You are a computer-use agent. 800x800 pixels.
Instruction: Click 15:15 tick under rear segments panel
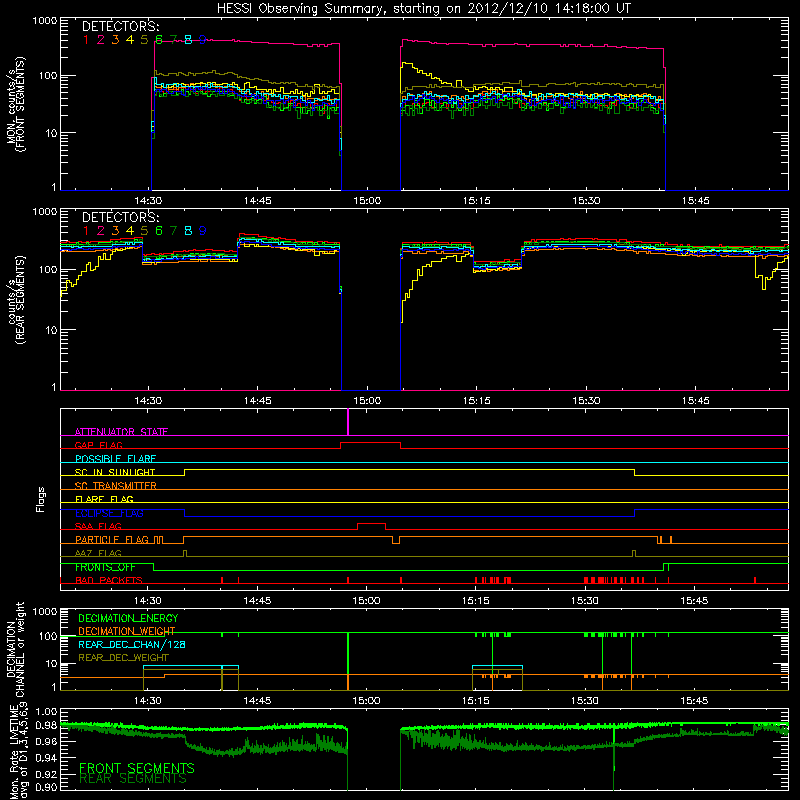(477, 401)
